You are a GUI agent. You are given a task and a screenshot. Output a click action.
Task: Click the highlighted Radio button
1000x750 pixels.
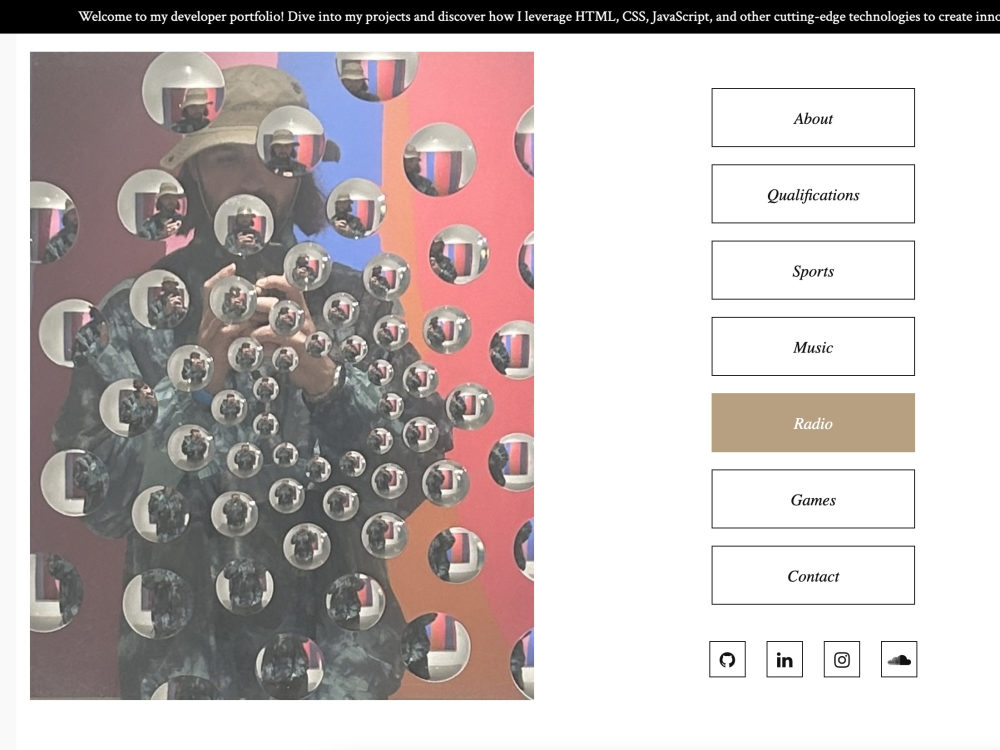(813, 423)
